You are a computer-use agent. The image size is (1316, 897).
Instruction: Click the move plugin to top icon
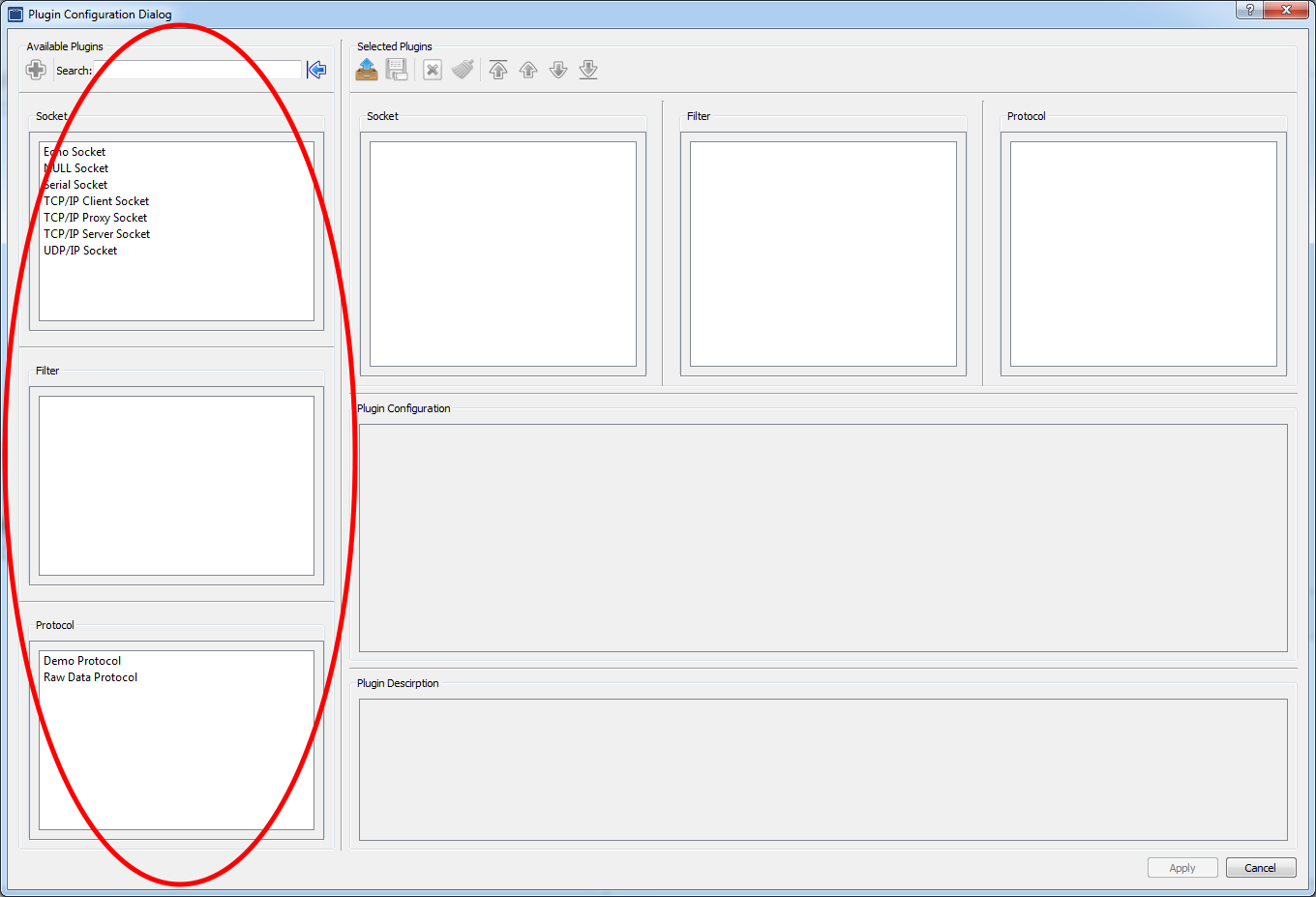pos(497,69)
